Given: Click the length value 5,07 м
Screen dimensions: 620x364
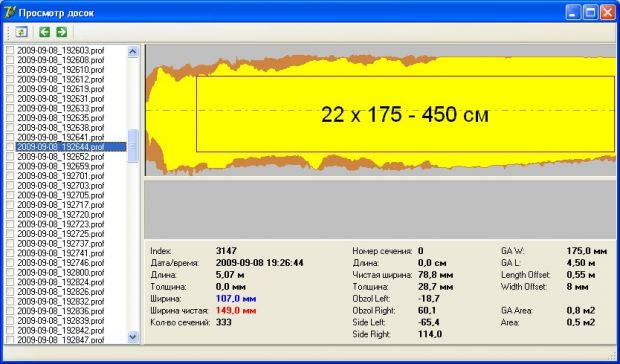Looking at the screenshot, I should point(230,274).
